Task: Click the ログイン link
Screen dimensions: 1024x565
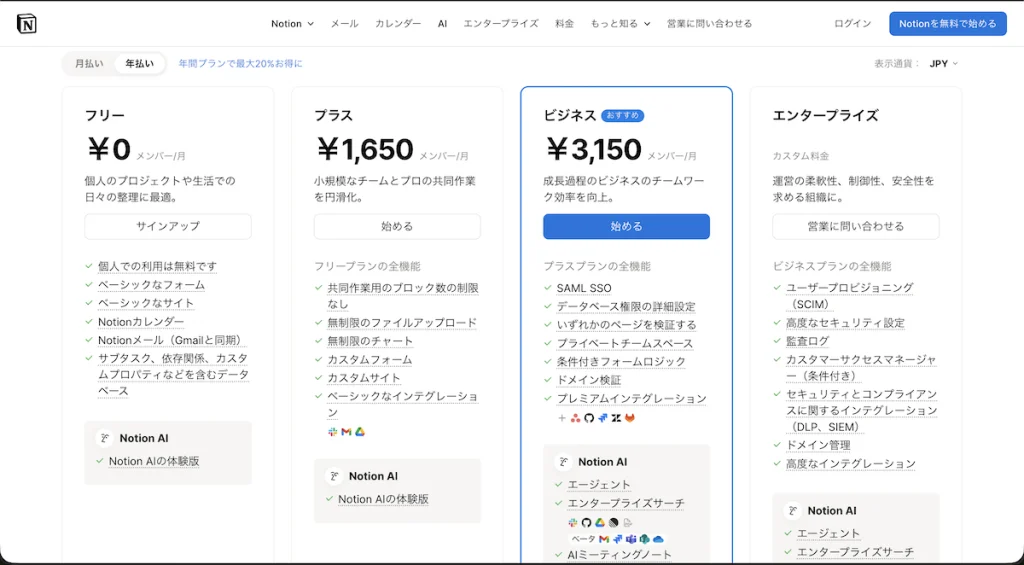Action: [852, 24]
